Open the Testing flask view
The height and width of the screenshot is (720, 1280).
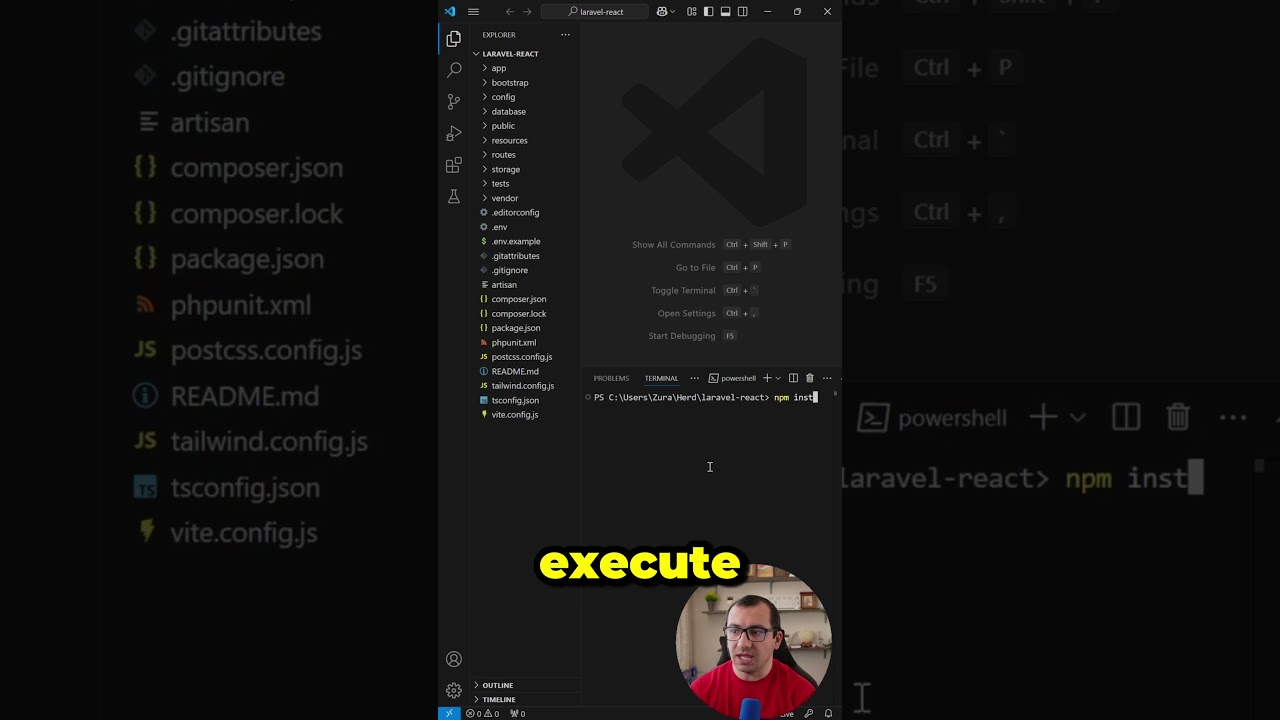454,197
